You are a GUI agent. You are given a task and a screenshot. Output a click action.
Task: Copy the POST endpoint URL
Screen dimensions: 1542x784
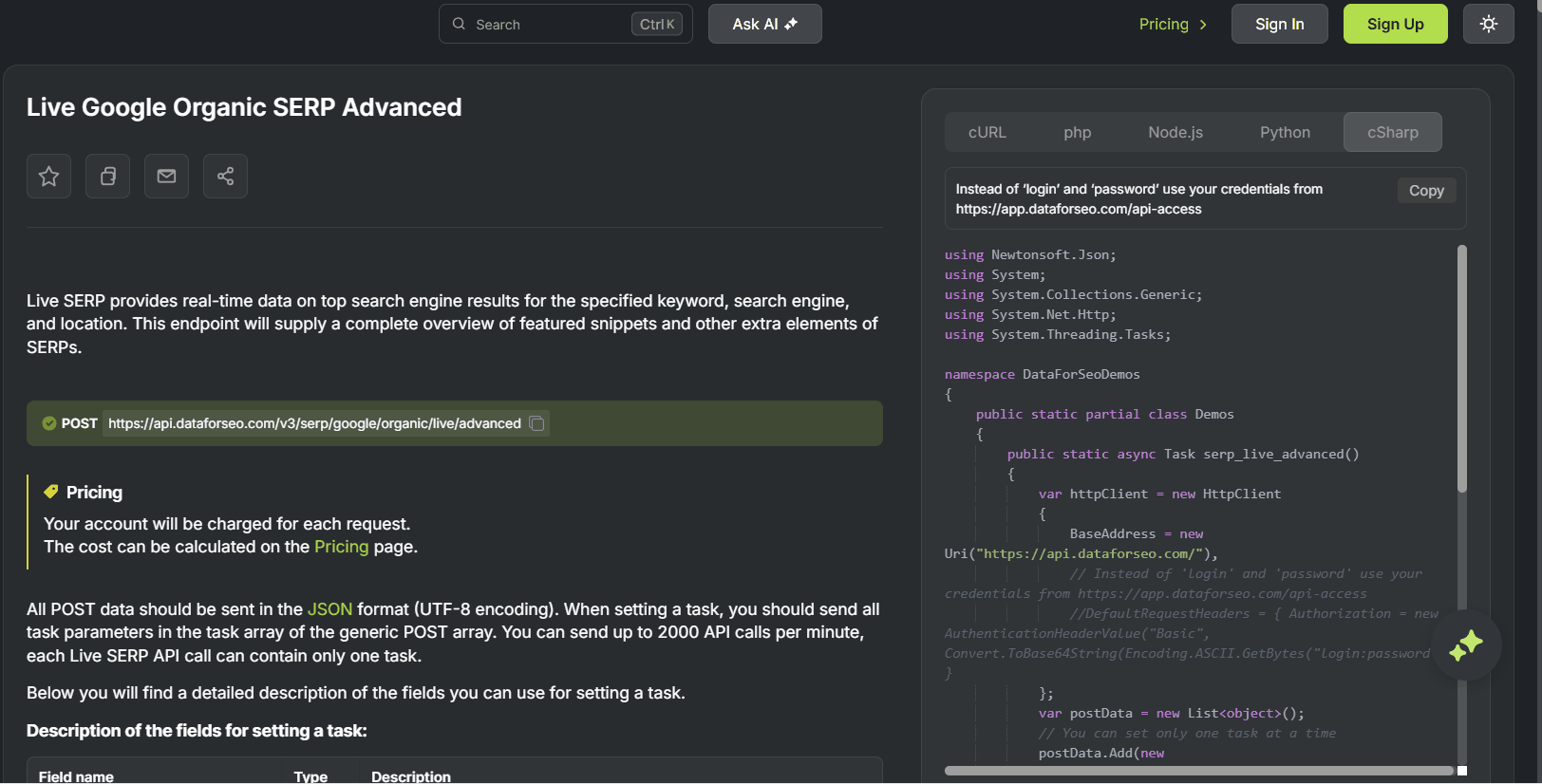536,423
